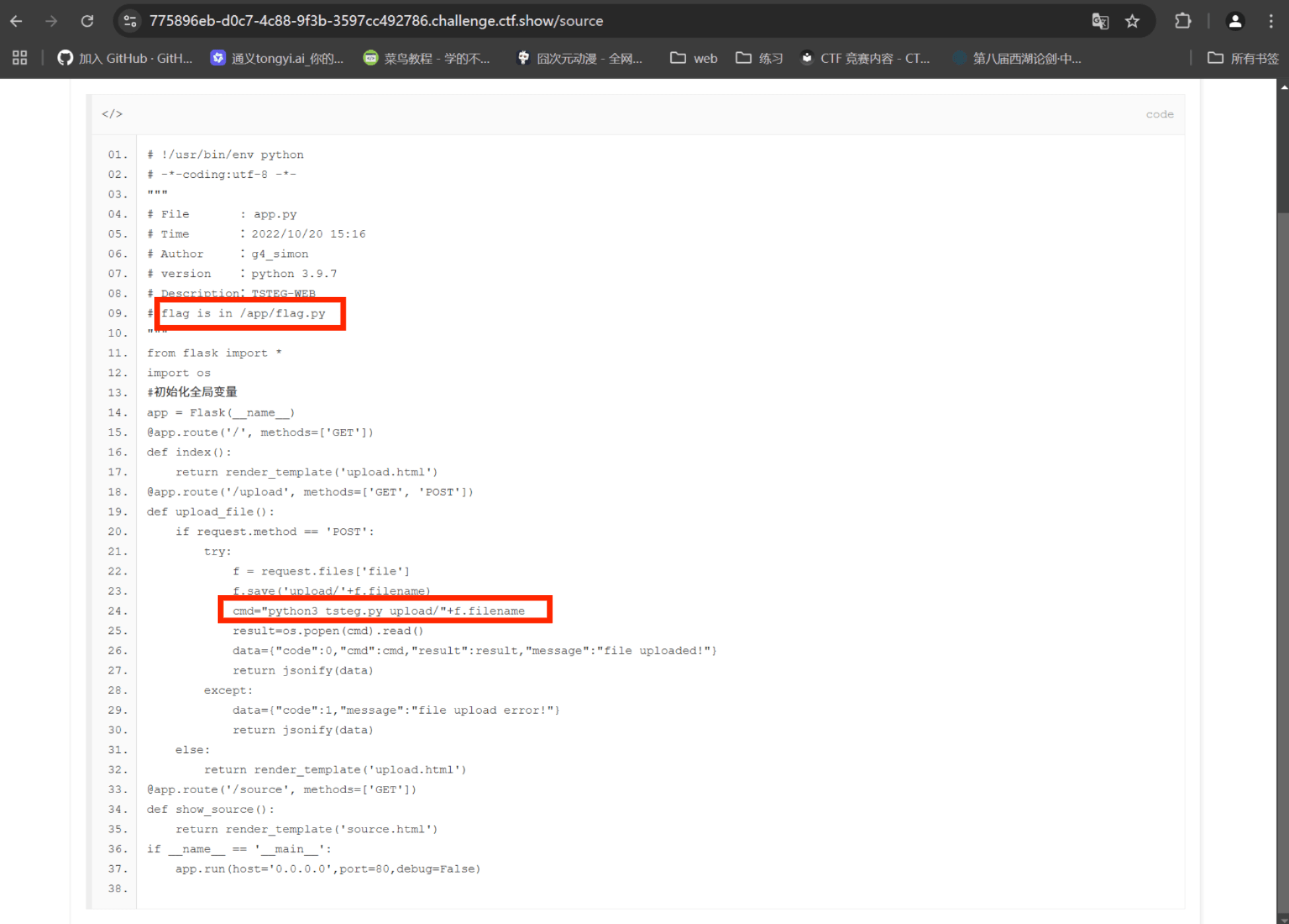
Task: Click the browser back arrow
Action: (x=17, y=21)
